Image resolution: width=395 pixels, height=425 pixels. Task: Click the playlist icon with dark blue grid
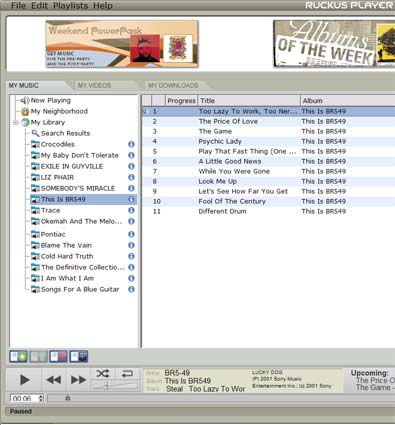(79, 357)
